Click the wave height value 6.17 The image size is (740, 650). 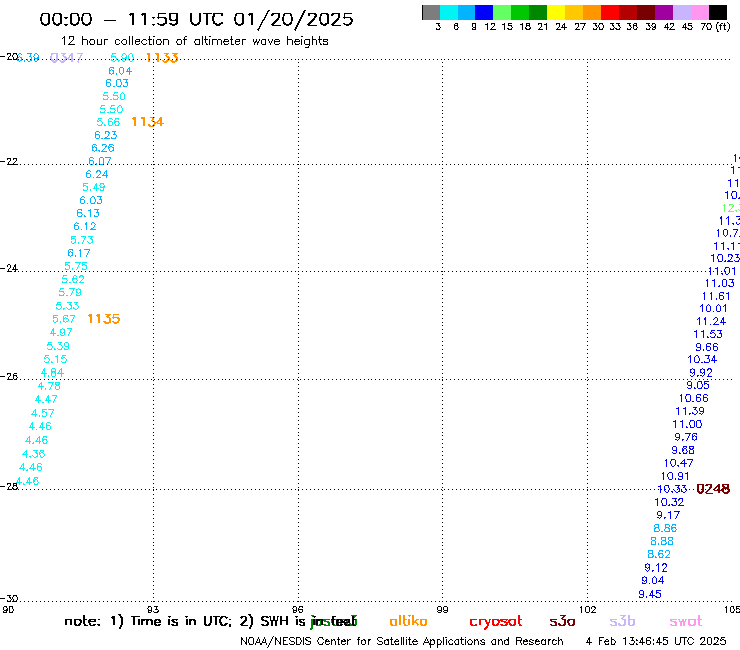79,253
